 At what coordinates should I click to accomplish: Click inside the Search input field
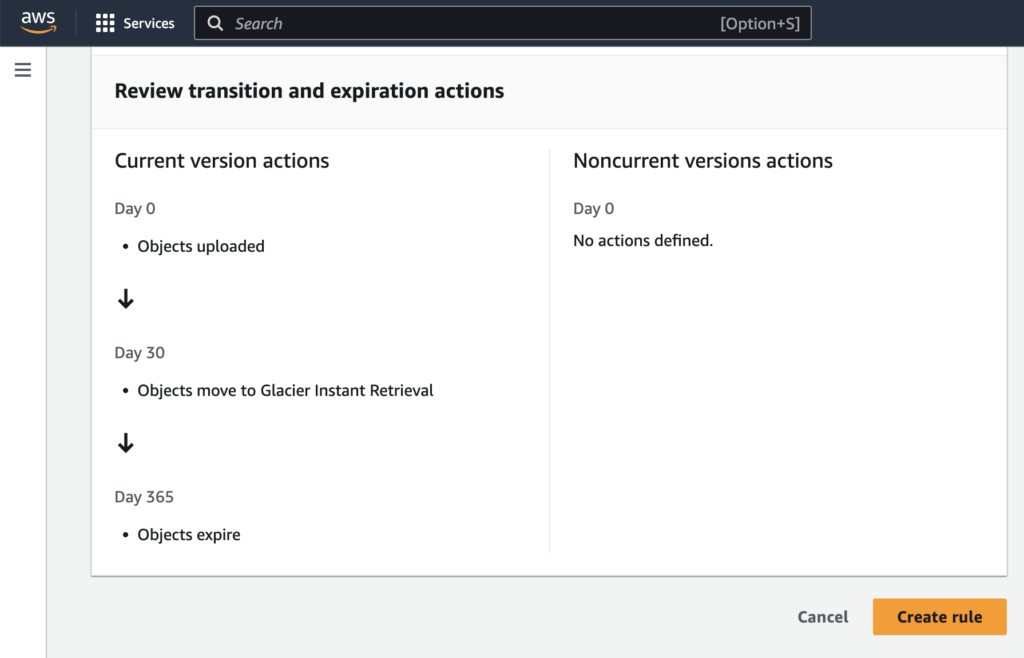click(x=450, y=22)
